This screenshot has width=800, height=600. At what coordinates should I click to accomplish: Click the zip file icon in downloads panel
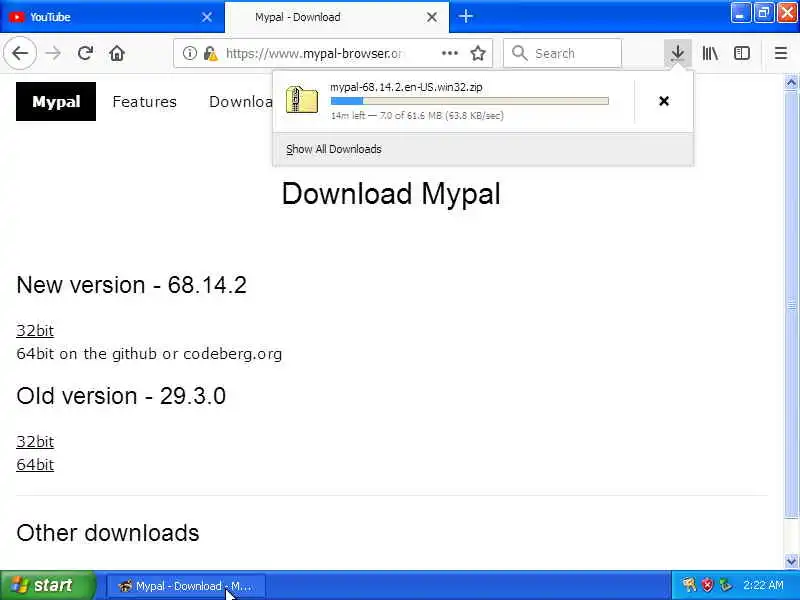point(302,99)
